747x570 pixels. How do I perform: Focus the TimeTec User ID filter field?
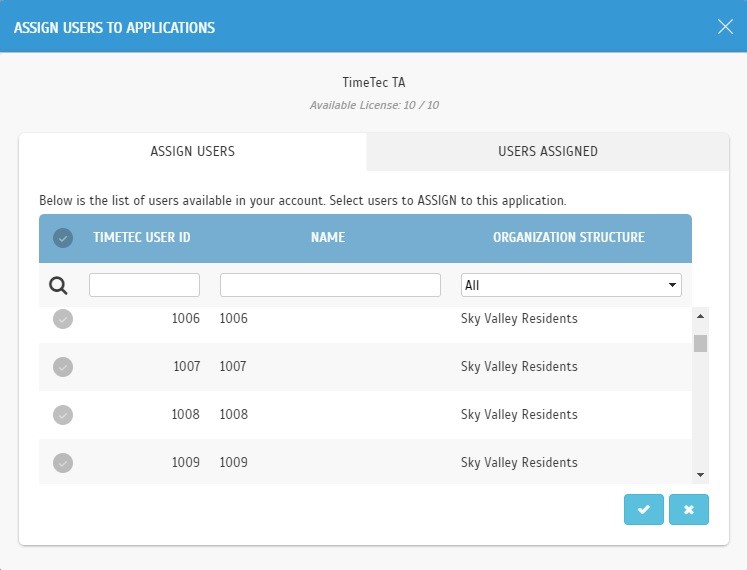[x=144, y=285]
